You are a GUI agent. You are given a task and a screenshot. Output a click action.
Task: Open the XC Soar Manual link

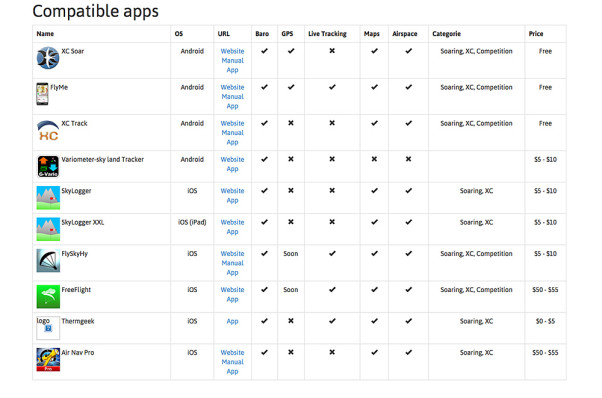tap(232, 61)
